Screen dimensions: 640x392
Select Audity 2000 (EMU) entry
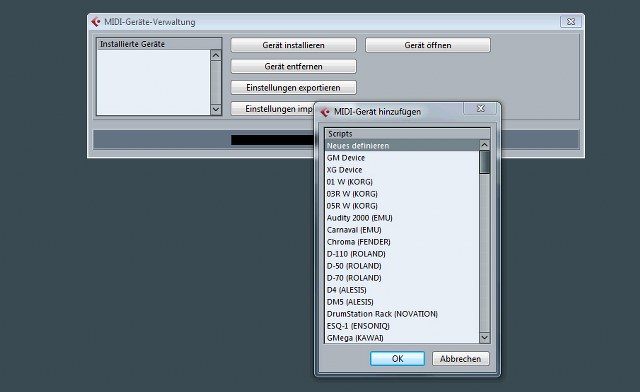pyautogui.click(x=402, y=218)
